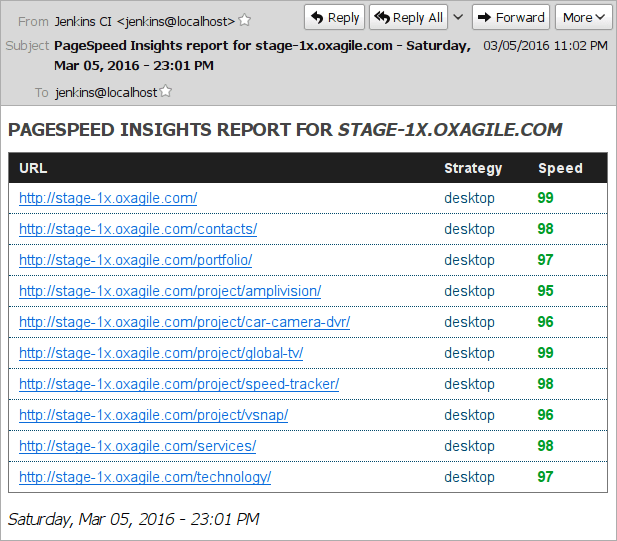
Task: Star the Jenkins CI sender contact
Action: pyautogui.click(x=245, y=20)
